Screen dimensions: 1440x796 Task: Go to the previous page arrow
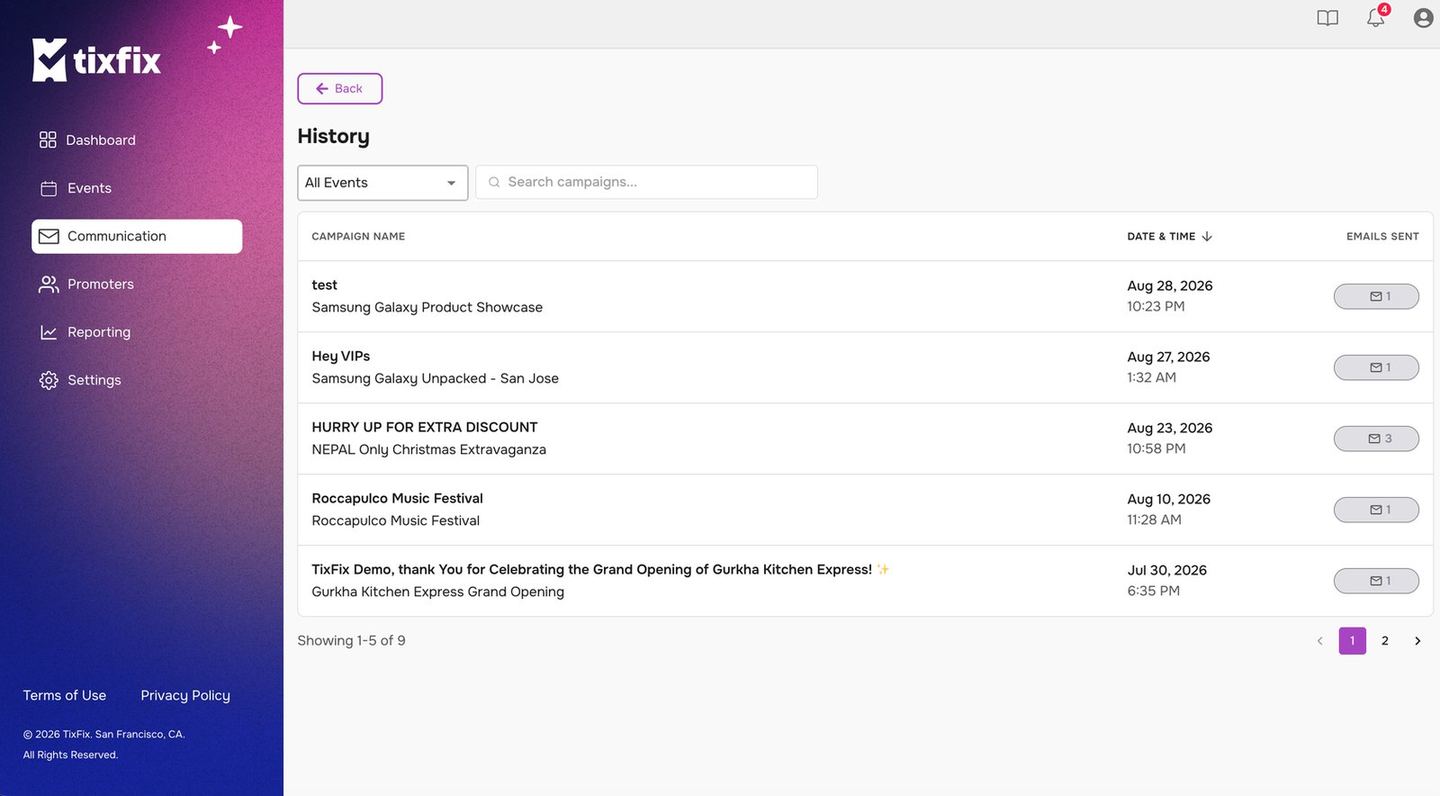(x=1320, y=641)
